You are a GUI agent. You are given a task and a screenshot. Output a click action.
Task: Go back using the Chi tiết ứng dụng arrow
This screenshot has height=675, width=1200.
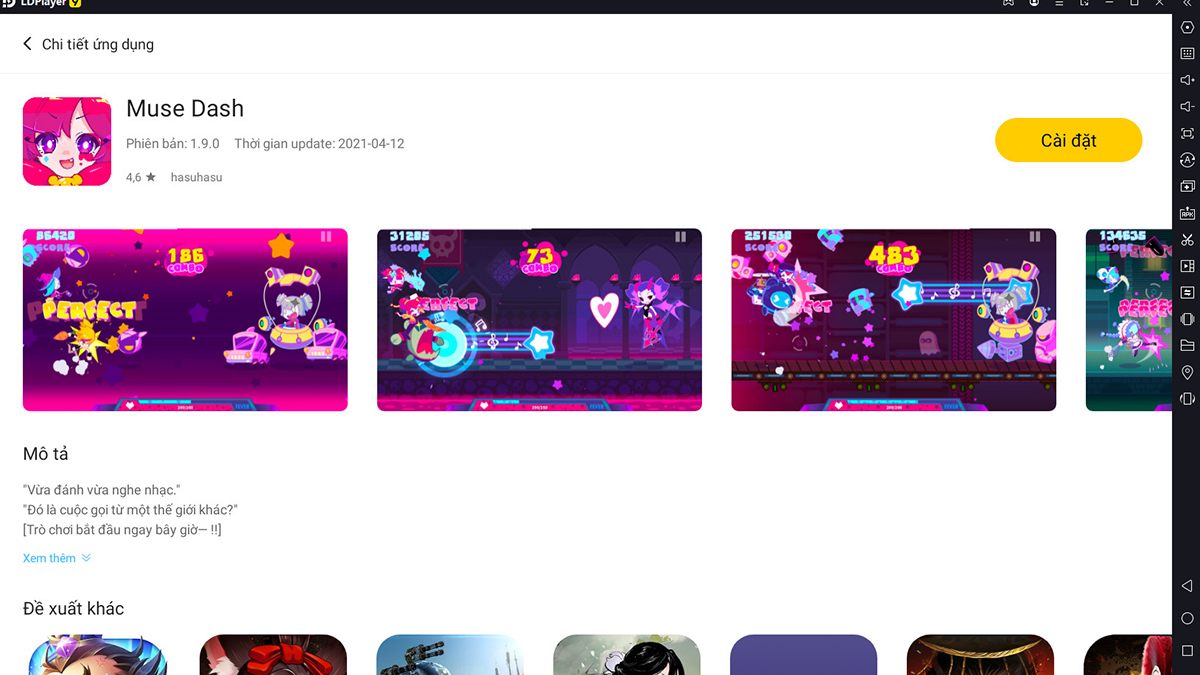[x=28, y=44]
